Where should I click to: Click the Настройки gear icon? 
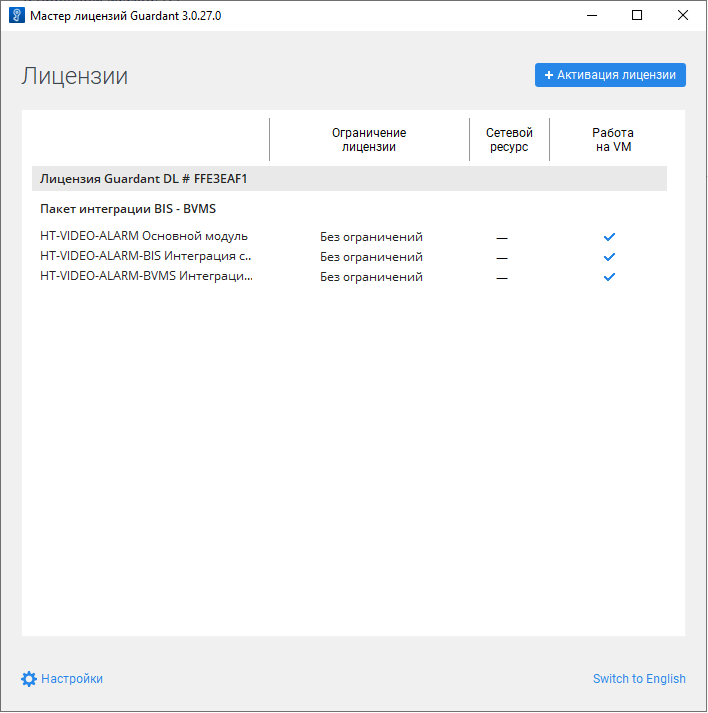pyautogui.click(x=29, y=679)
